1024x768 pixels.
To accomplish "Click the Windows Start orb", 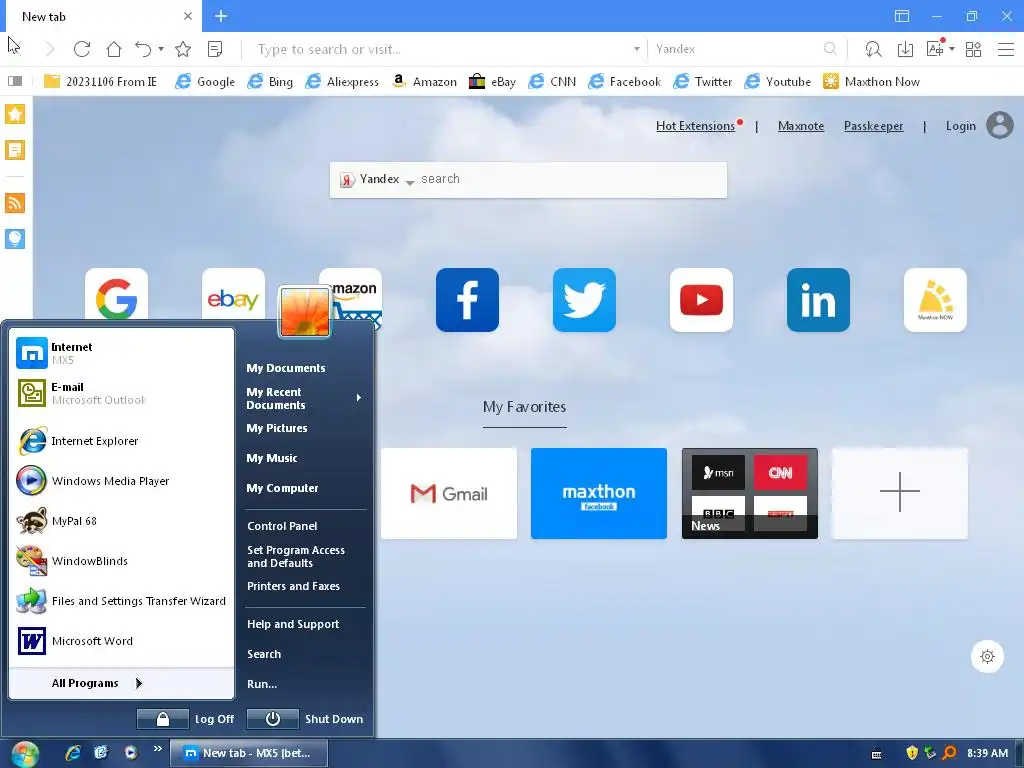I will [25, 754].
